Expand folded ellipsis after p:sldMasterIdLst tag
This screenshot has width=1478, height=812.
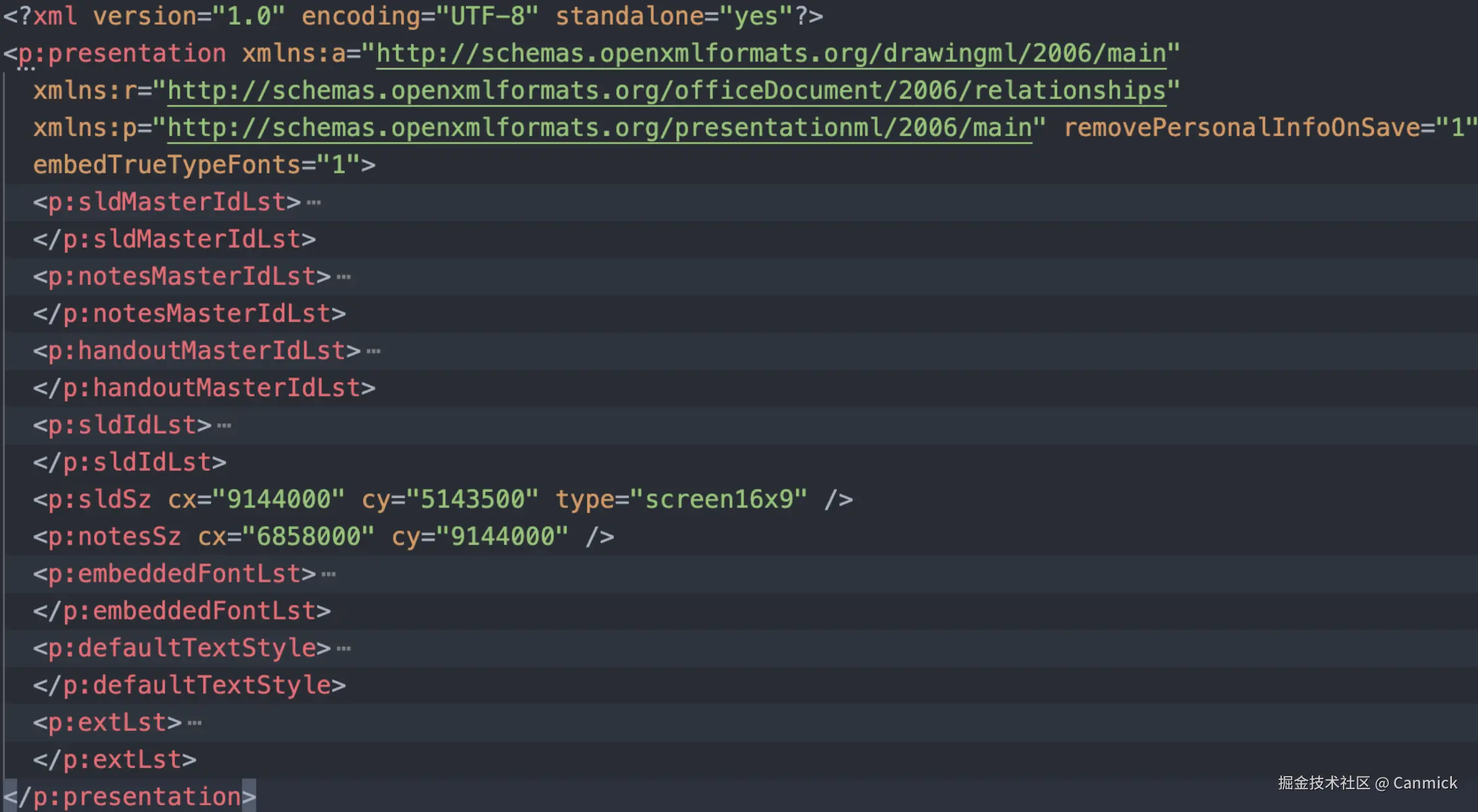pos(314,203)
